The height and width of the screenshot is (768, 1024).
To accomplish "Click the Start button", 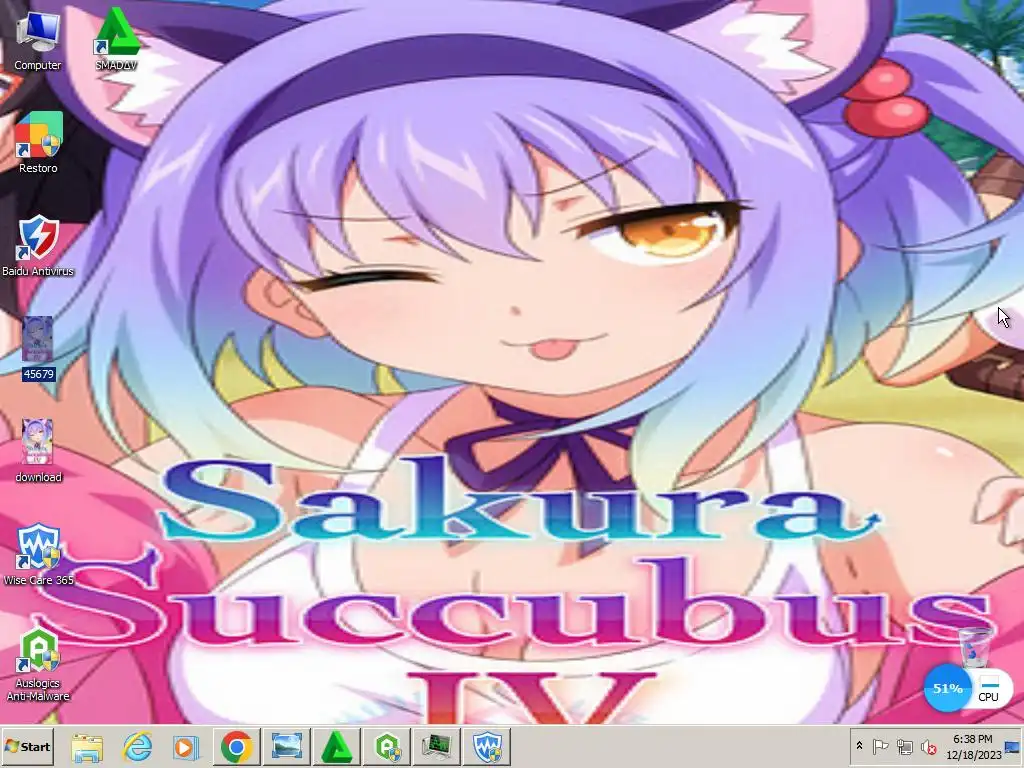I will click(27, 746).
